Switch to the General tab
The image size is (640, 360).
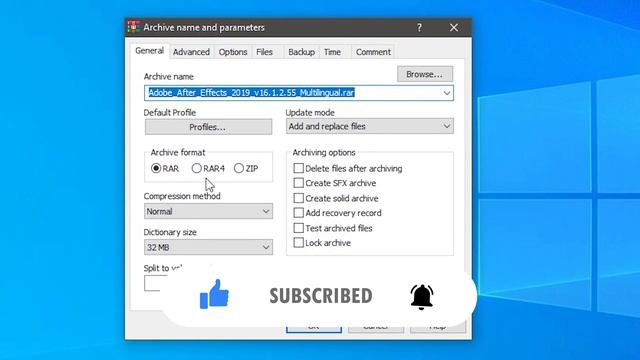149,51
